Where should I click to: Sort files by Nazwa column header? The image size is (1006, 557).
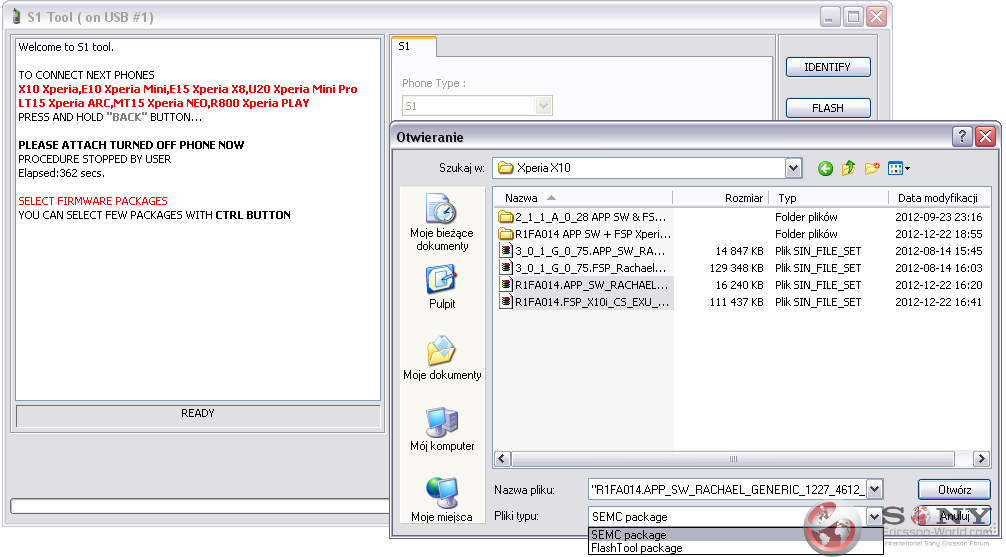pos(583,198)
